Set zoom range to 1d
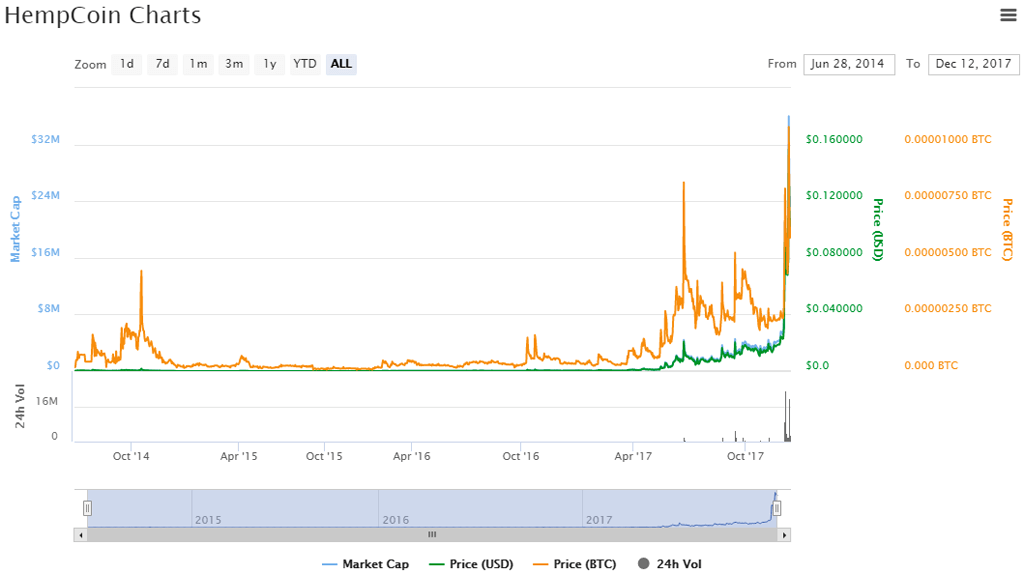The image size is (1024, 574). (127, 64)
